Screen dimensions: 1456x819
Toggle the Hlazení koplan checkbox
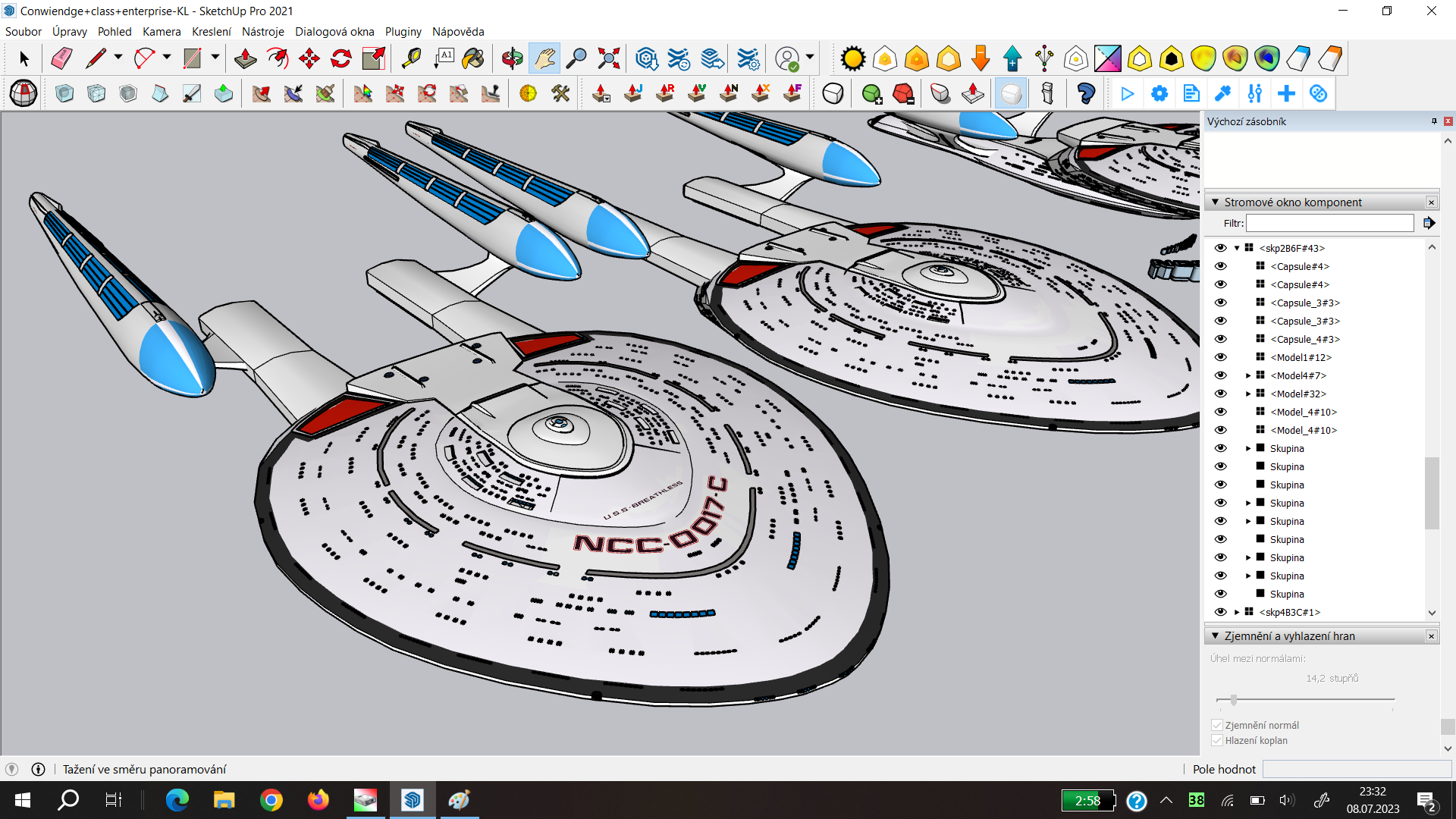pyautogui.click(x=1217, y=740)
